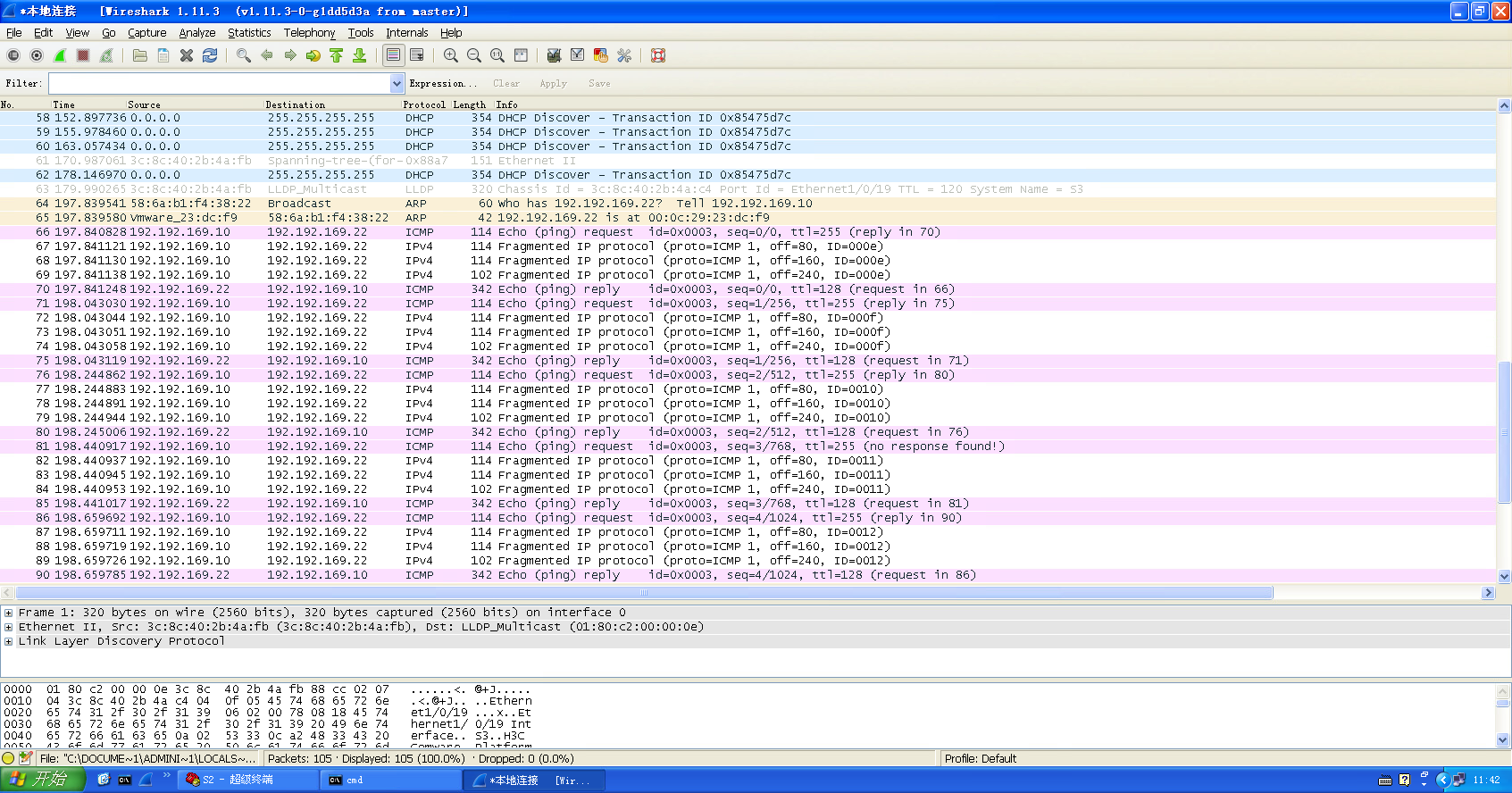This screenshot has height=793, width=1512.
Task: Open the Telephony menu
Action: click(x=309, y=32)
